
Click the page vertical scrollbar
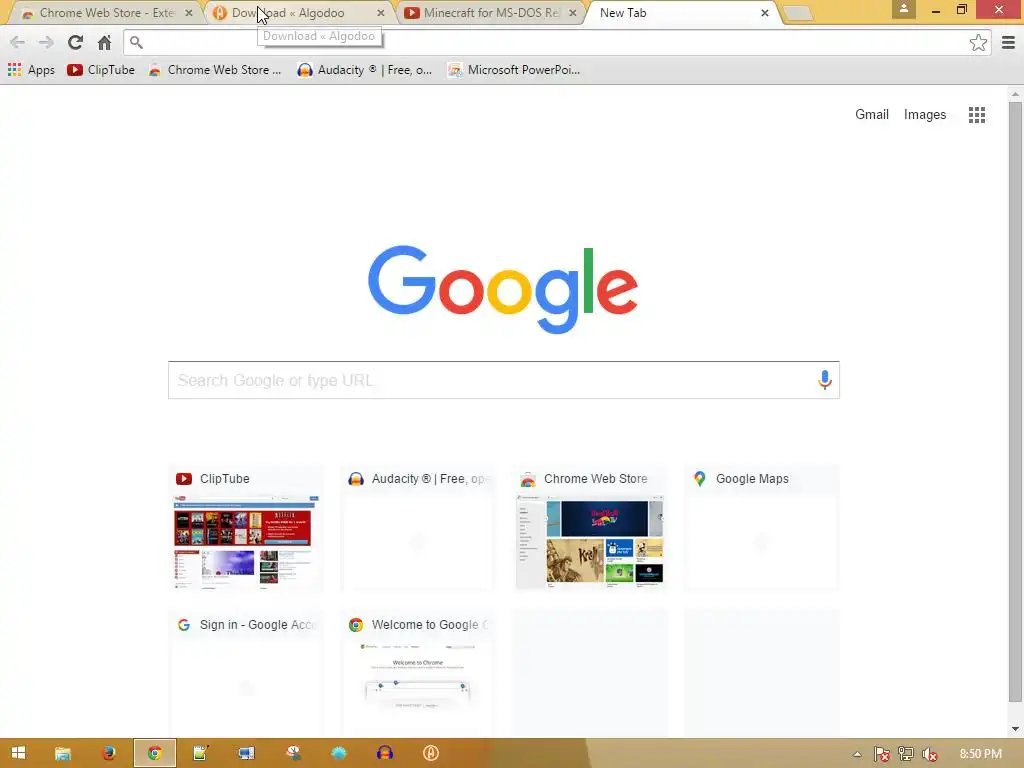click(1015, 402)
